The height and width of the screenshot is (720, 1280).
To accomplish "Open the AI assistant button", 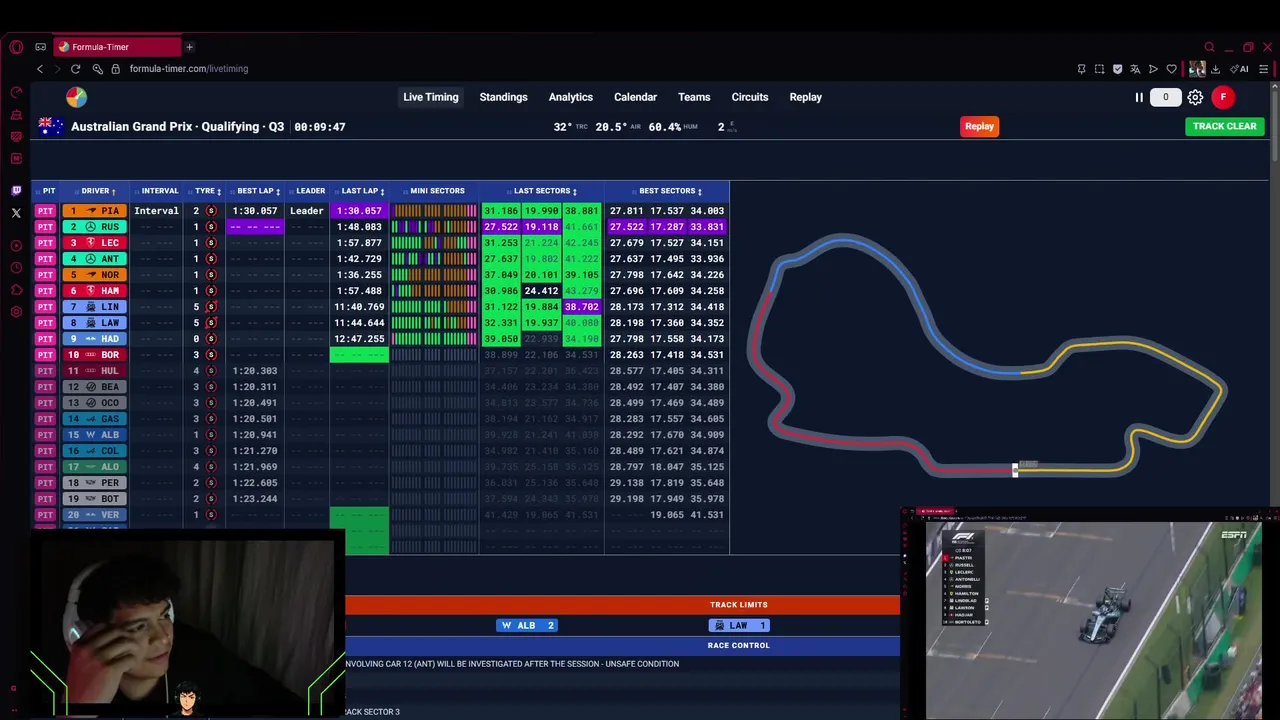I will [1240, 69].
